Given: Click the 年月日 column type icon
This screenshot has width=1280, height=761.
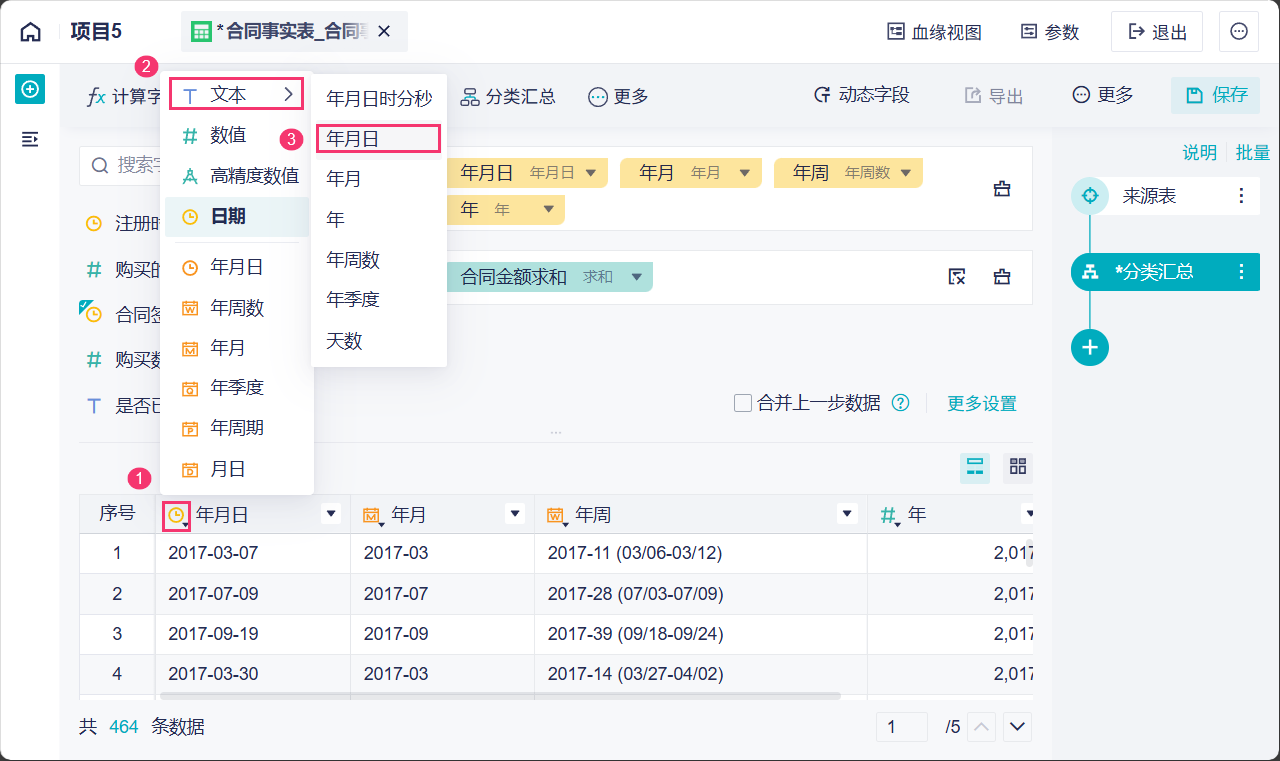Looking at the screenshot, I should pos(177,516).
